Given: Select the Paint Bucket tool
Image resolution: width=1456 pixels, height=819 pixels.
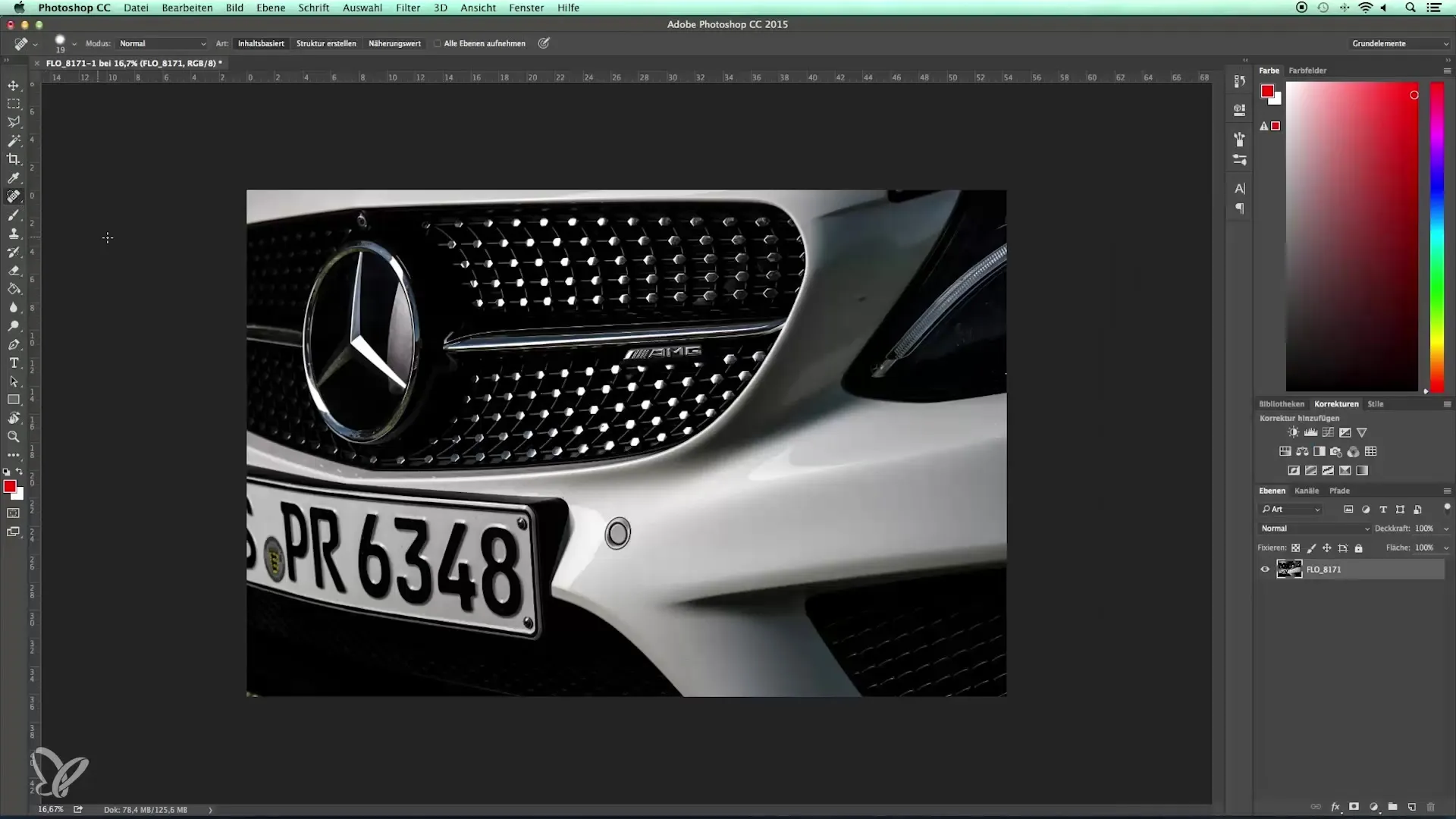Looking at the screenshot, I should click(x=14, y=289).
